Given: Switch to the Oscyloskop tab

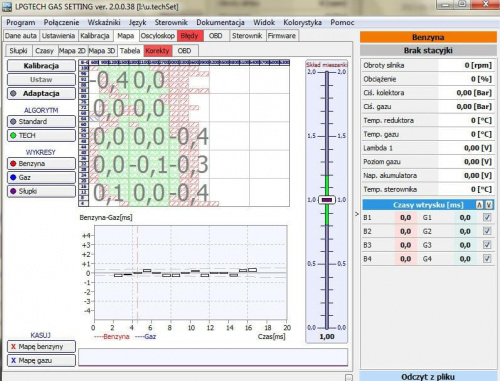Looking at the screenshot, I should point(158,36).
